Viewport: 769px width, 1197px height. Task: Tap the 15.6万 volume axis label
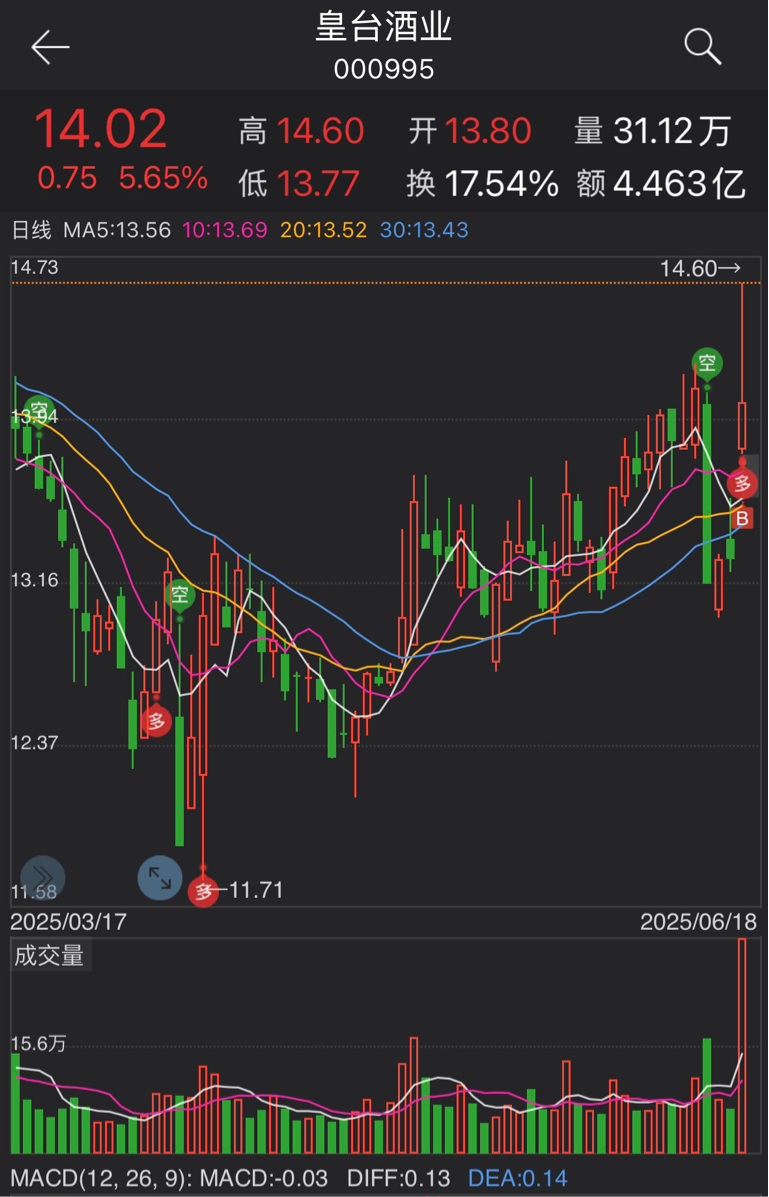pos(39,1044)
